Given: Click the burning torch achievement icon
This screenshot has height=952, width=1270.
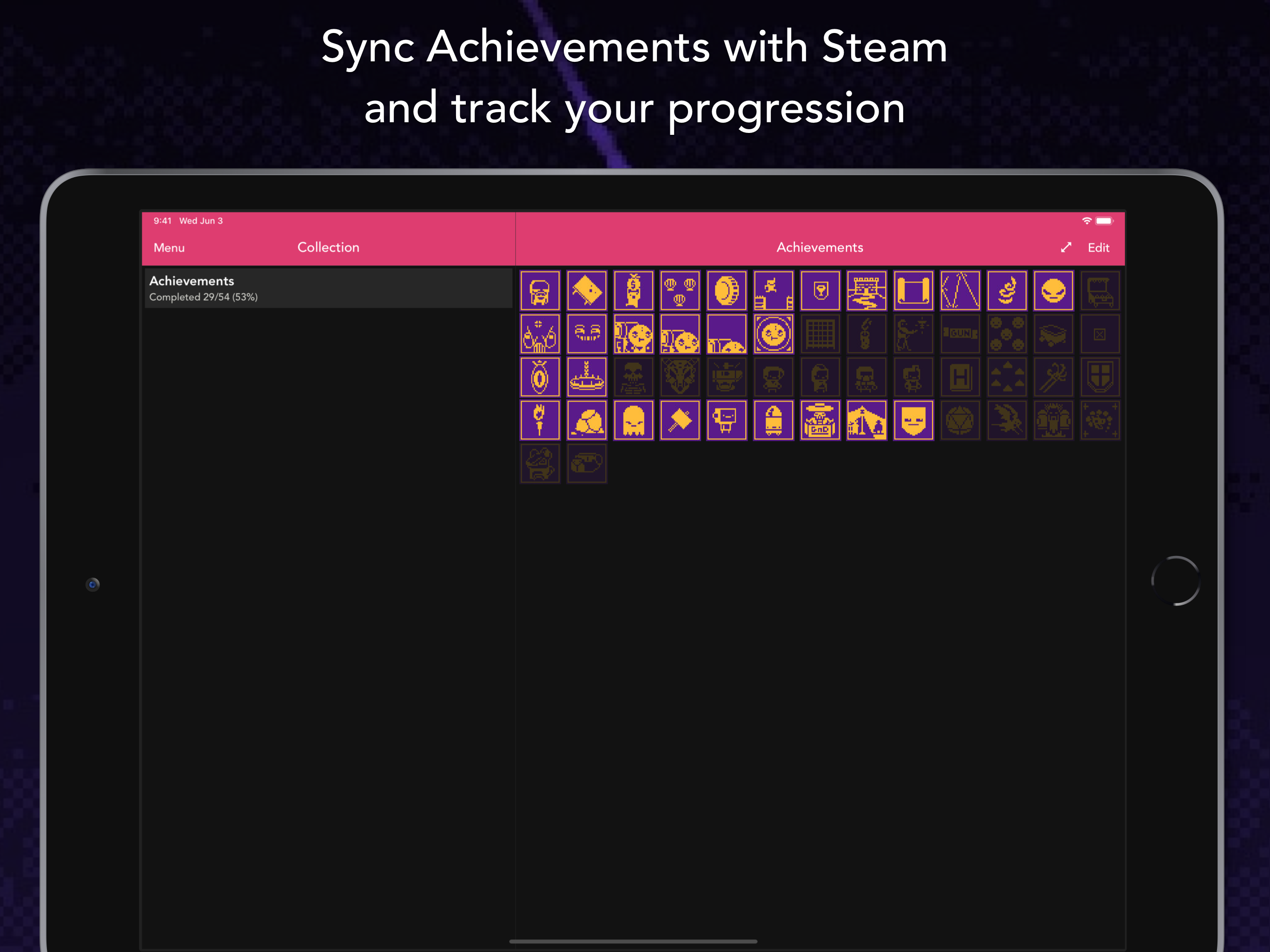Looking at the screenshot, I should [x=540, y=420].
